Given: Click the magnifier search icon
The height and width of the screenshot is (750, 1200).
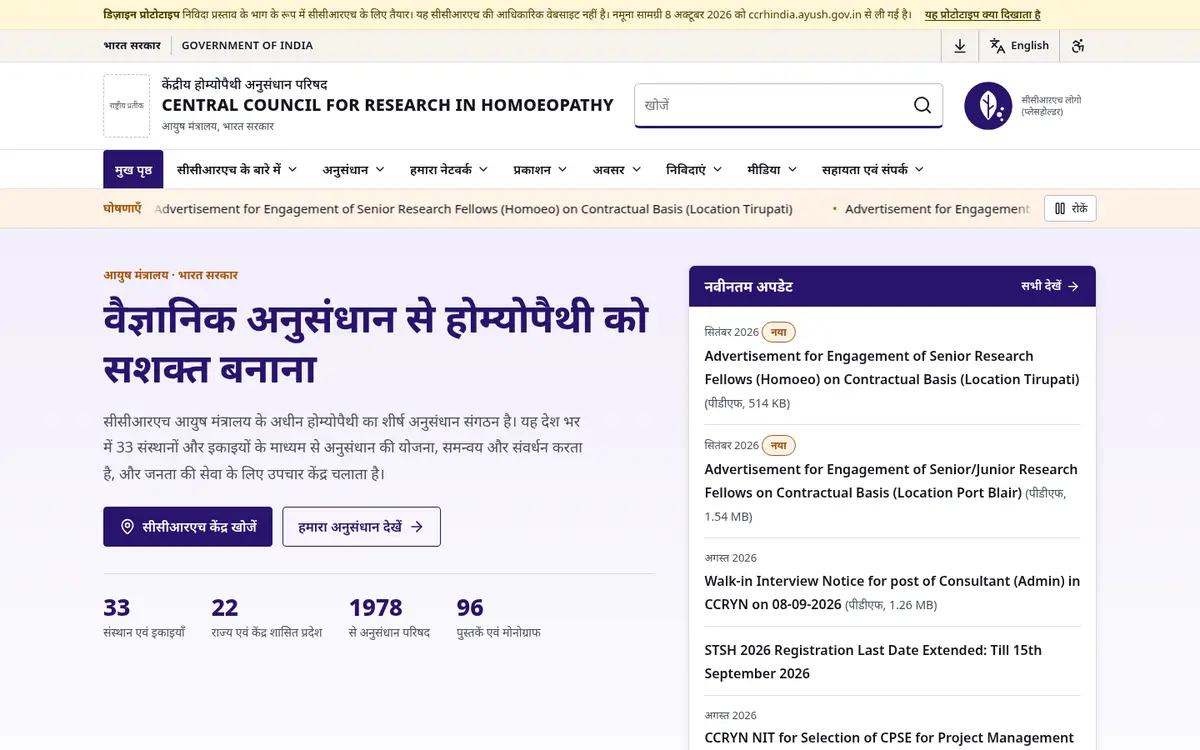Looking at the screenshot, I should [922, 105].
